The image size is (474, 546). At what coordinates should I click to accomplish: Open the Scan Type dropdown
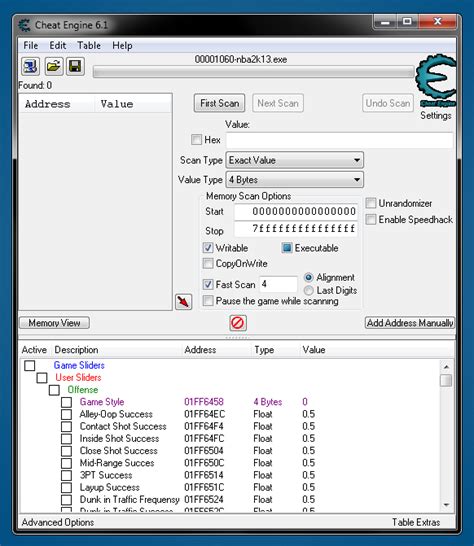[295, 160]
